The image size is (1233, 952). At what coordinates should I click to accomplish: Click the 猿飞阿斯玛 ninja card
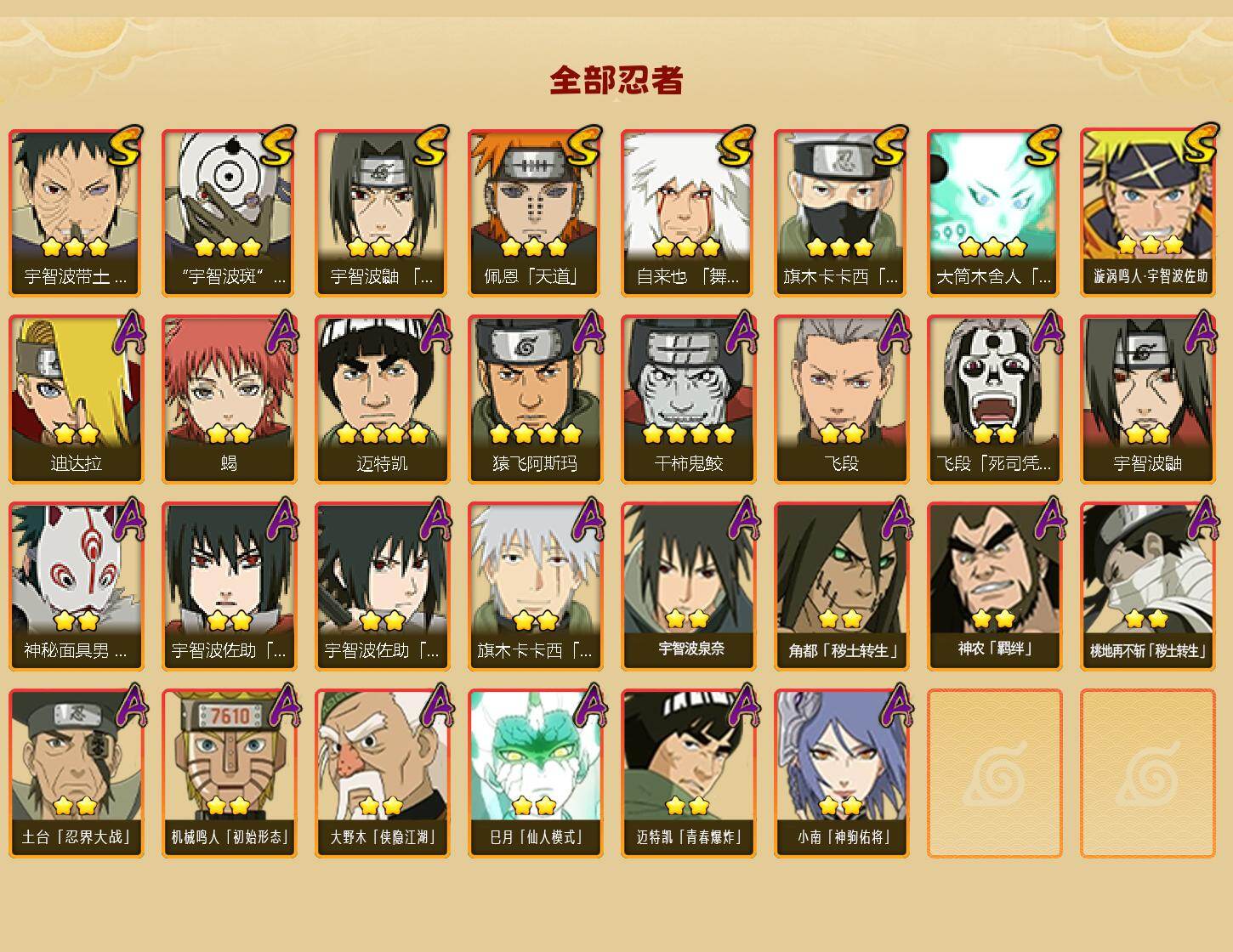pyautogui.click(x=535, y=399)
